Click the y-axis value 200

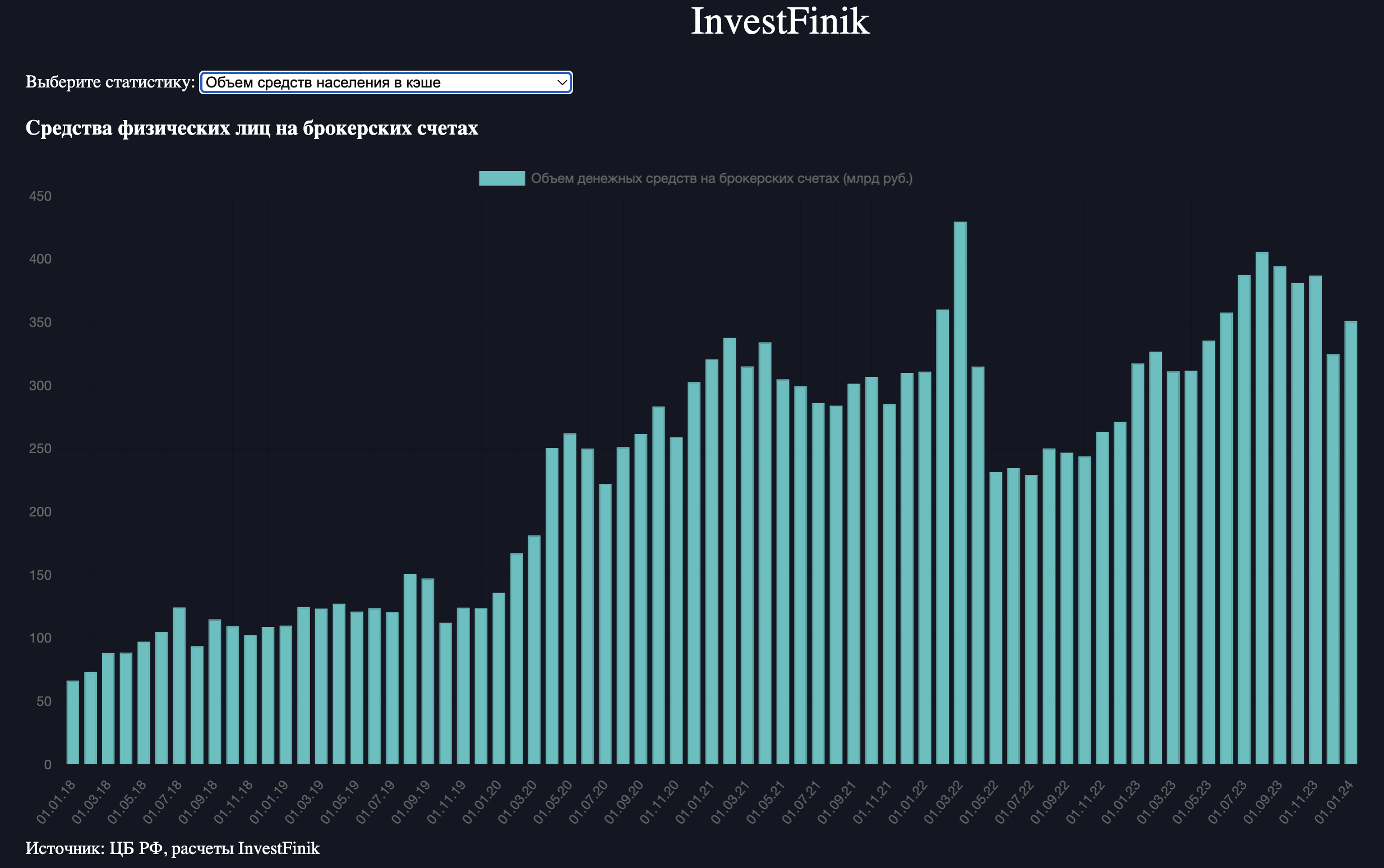tap(40, 512)
